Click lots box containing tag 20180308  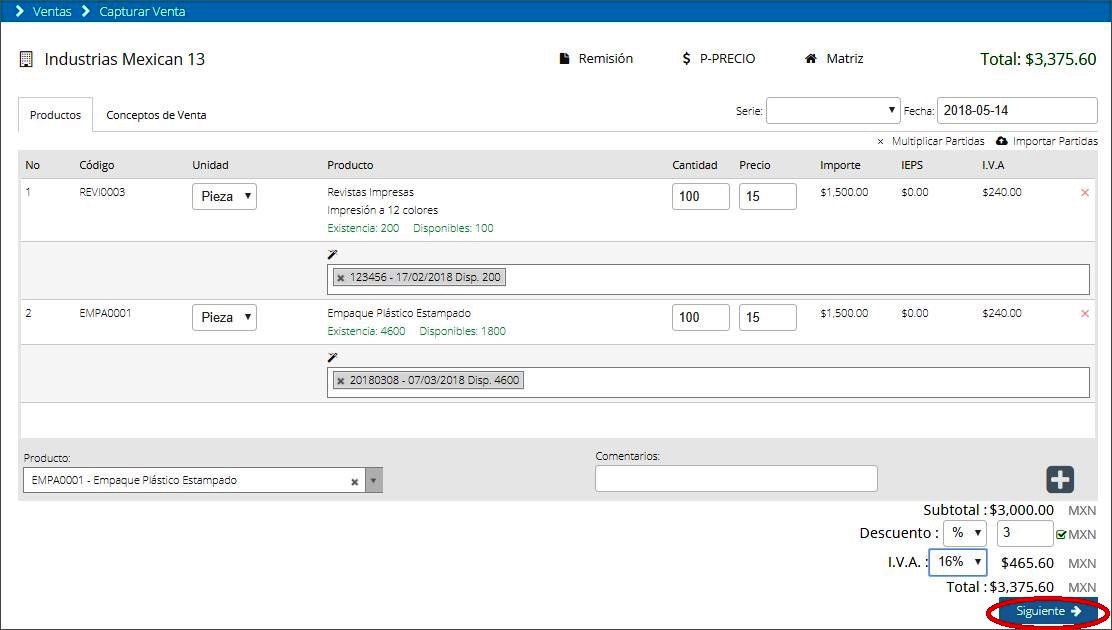coord(708,382)
